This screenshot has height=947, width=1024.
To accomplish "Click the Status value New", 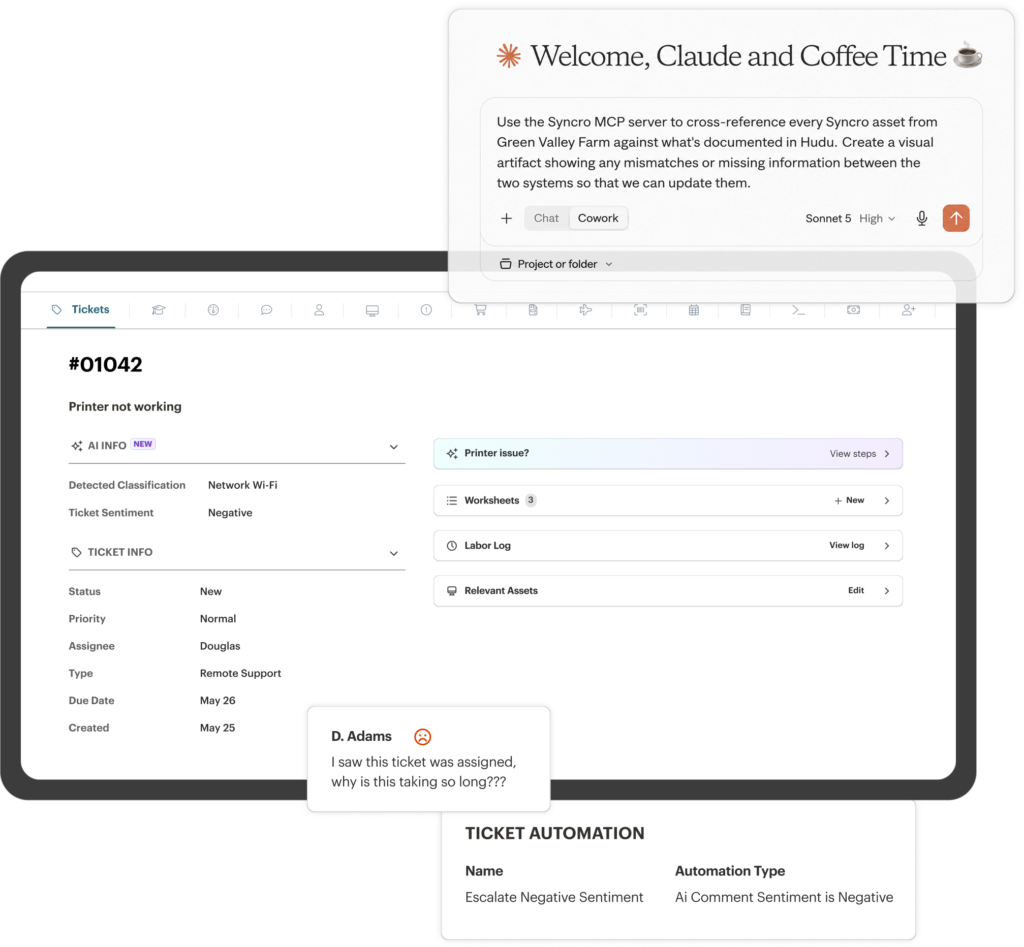I will click(210, 591).
